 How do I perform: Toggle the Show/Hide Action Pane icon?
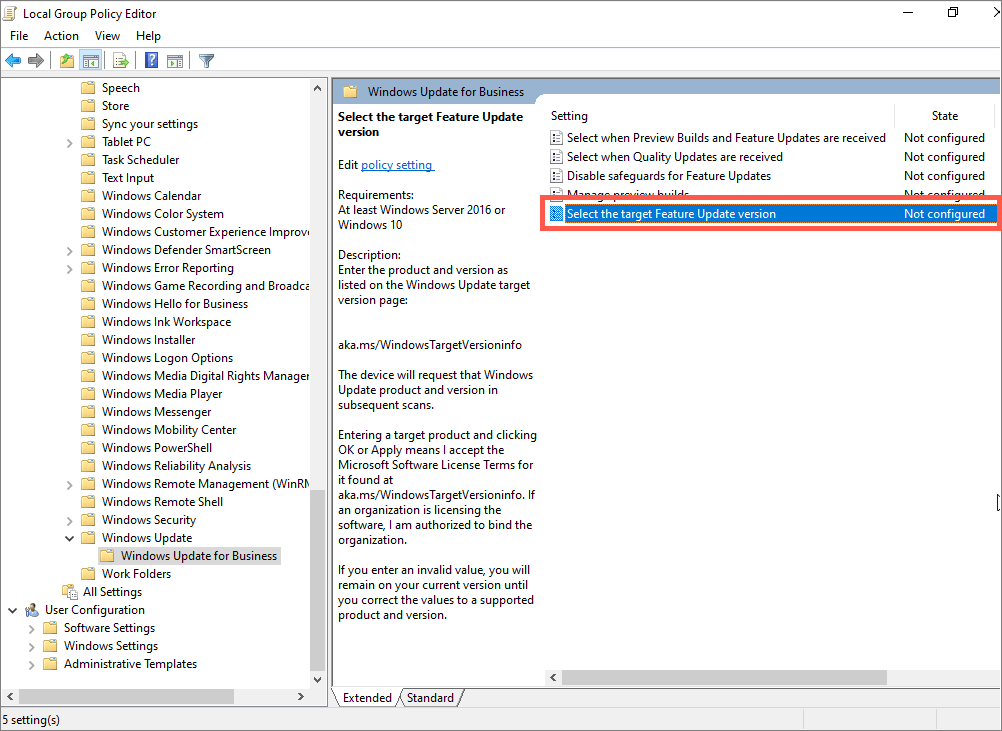(175, 61)
